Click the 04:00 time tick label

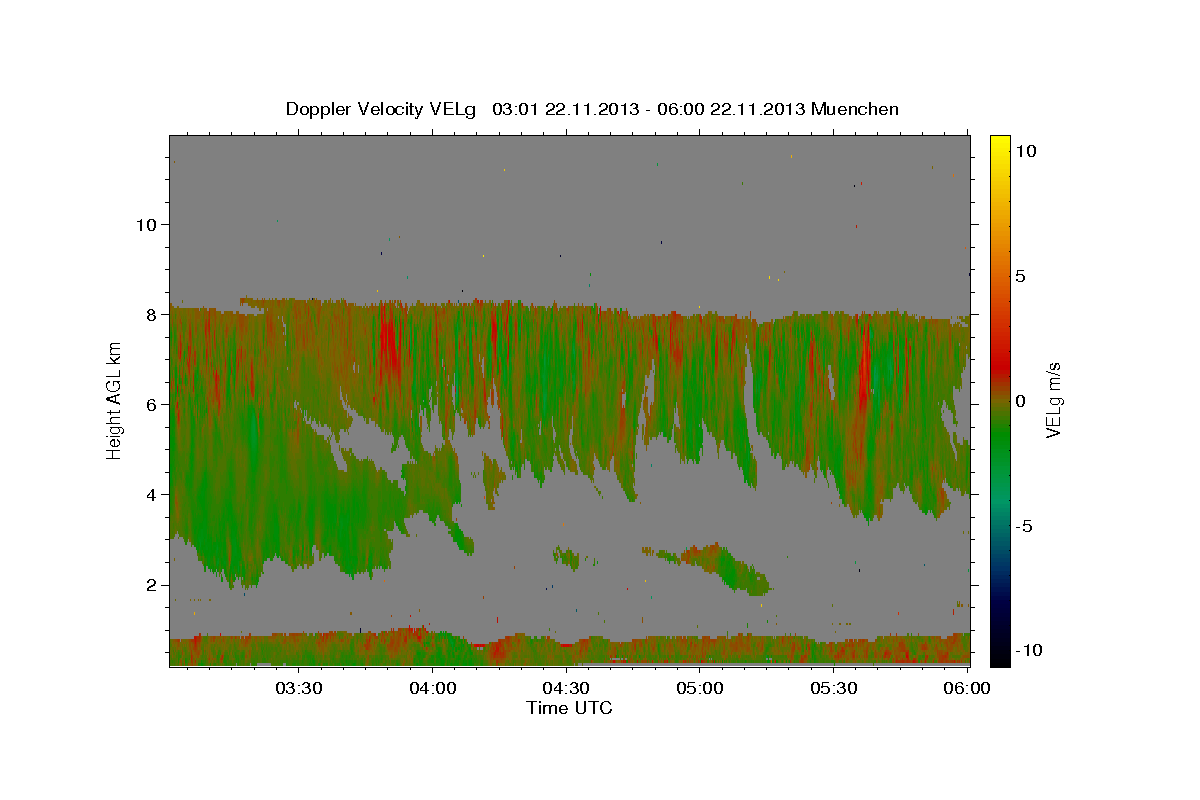click(x=433, y=688)
